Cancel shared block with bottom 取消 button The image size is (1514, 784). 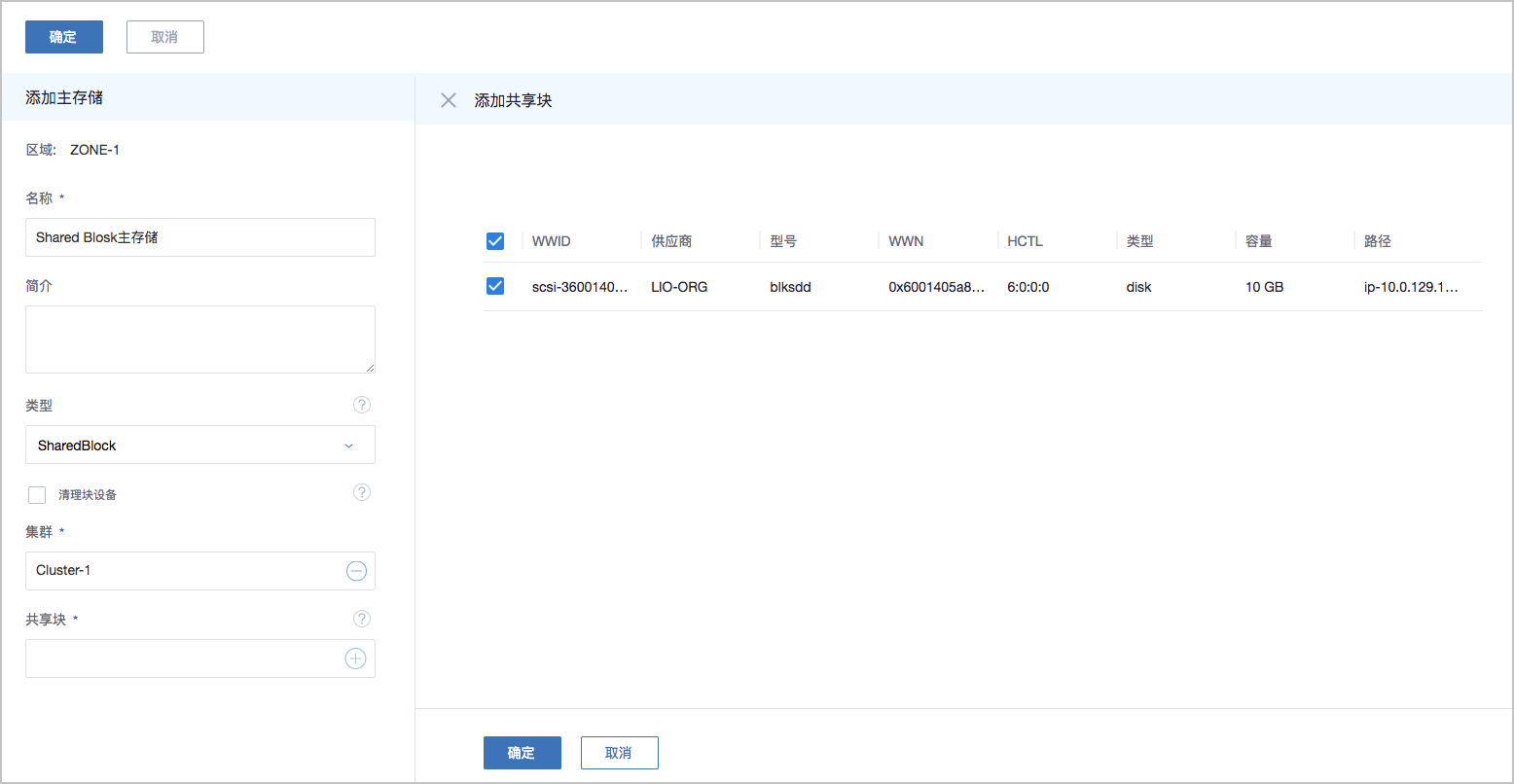620,753
